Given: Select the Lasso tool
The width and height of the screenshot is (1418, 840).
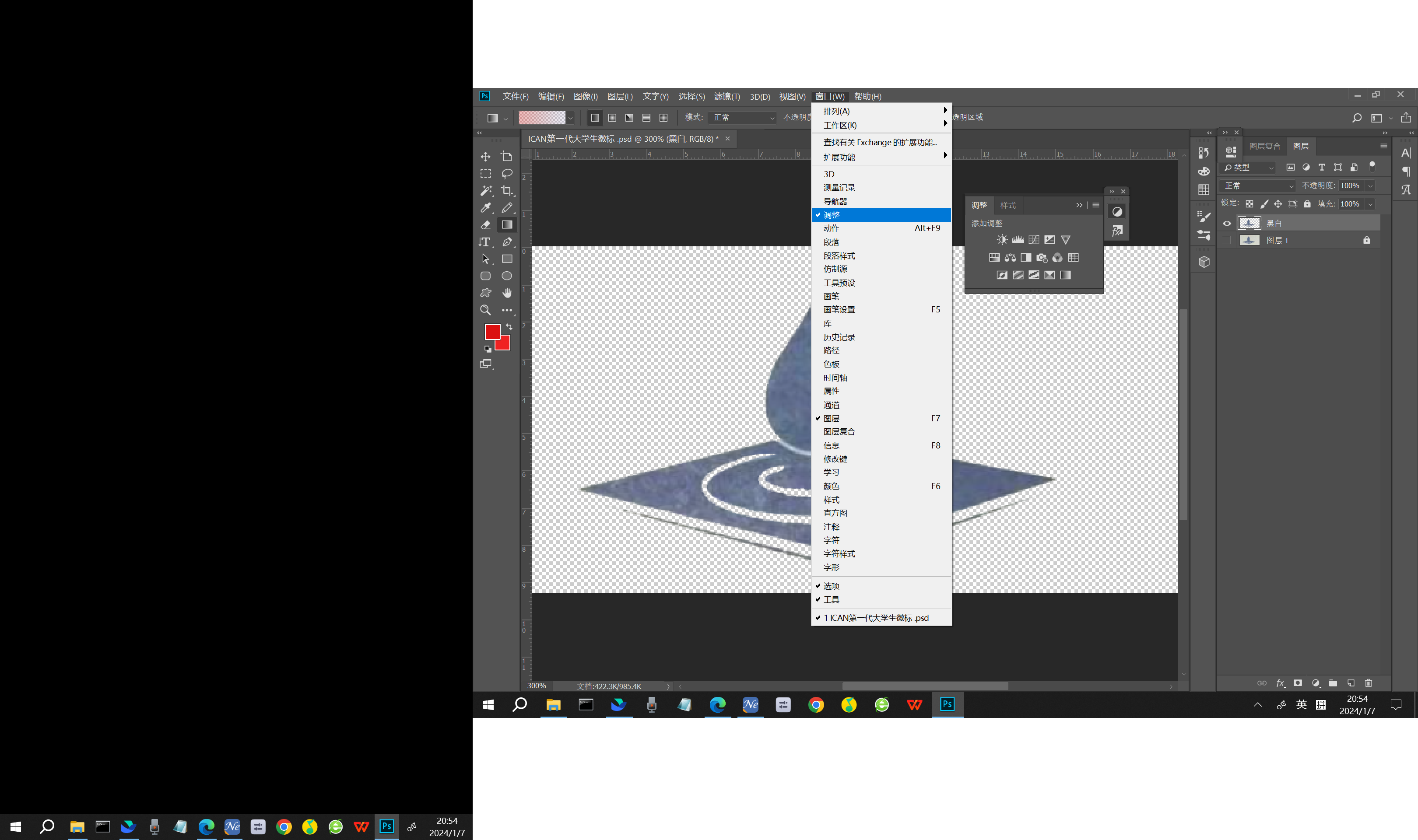Looking at the screenshot, I should click(507, 173).
